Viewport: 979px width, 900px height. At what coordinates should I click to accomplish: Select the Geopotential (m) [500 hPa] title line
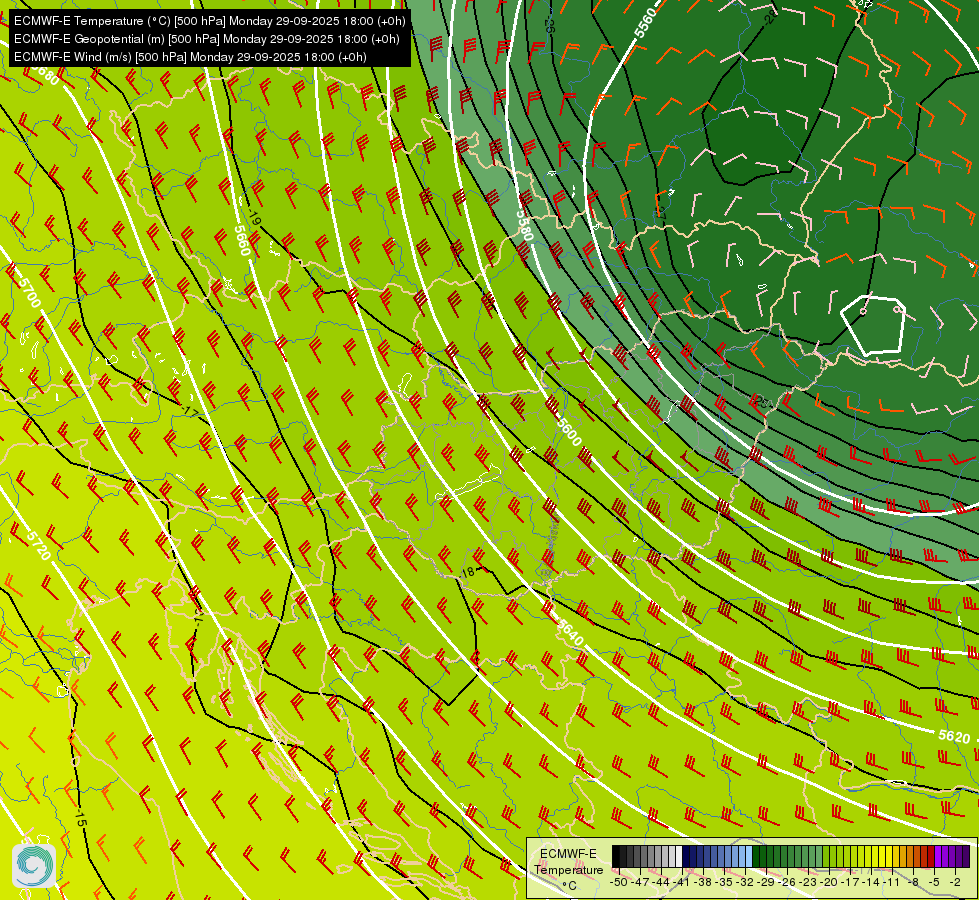pos(207,39)
